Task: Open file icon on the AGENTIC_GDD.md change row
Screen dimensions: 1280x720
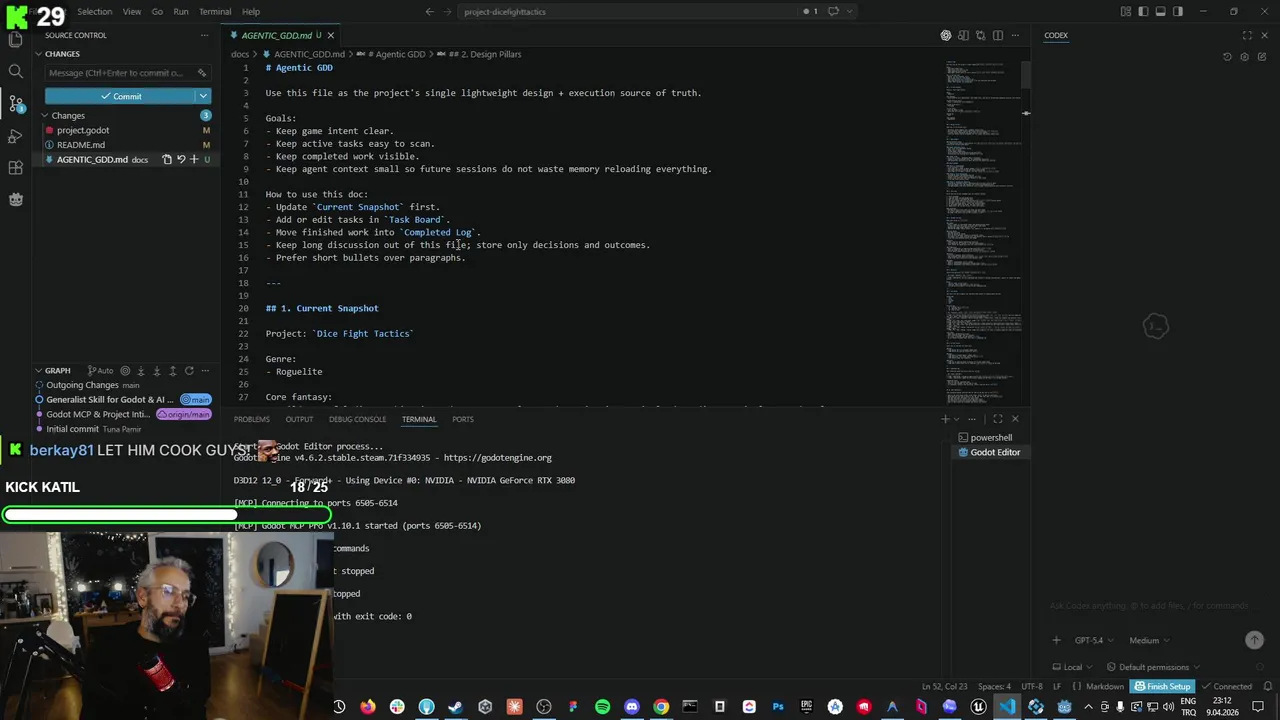Action: [x=167, y=160]
